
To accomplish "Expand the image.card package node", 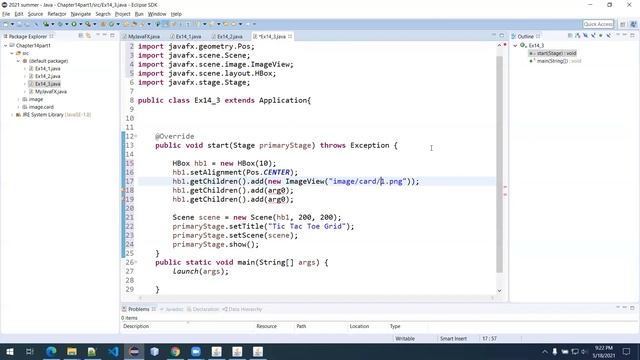I will coord(18,107).
